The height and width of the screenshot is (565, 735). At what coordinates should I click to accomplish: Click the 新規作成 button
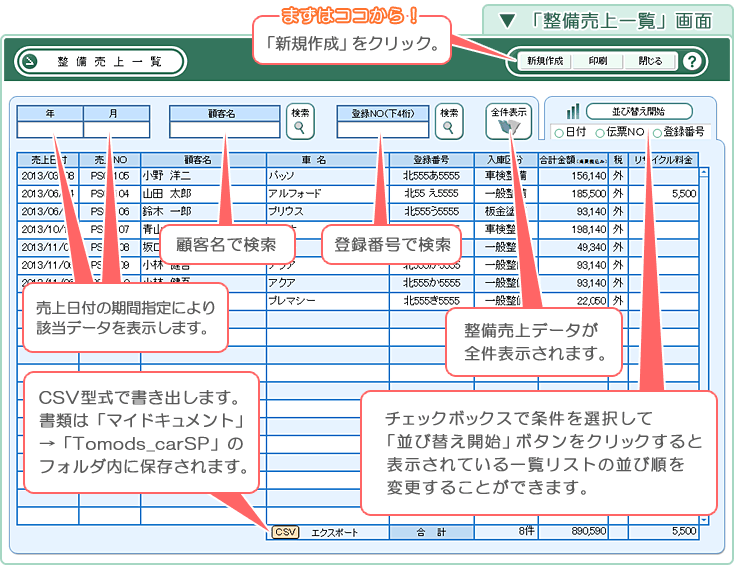[544, 61]
